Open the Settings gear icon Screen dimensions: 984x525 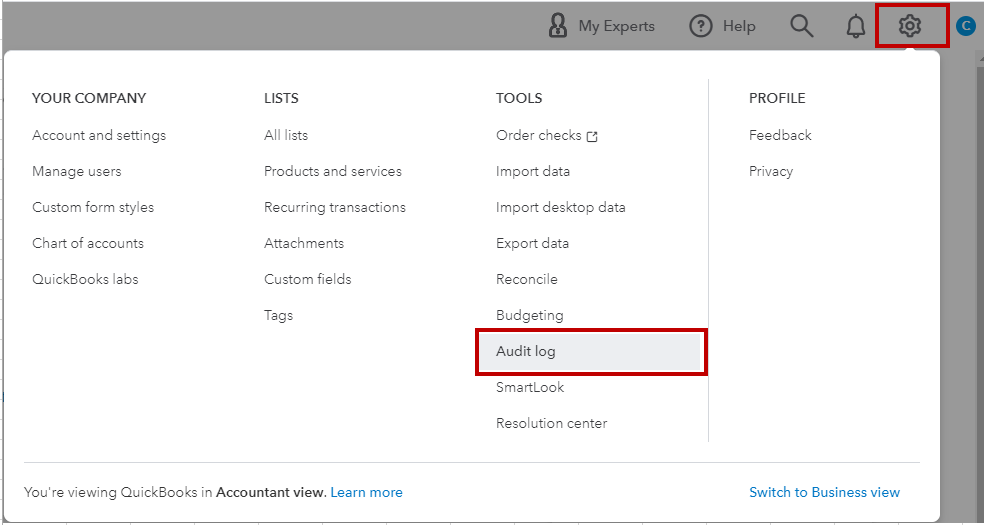909,26
